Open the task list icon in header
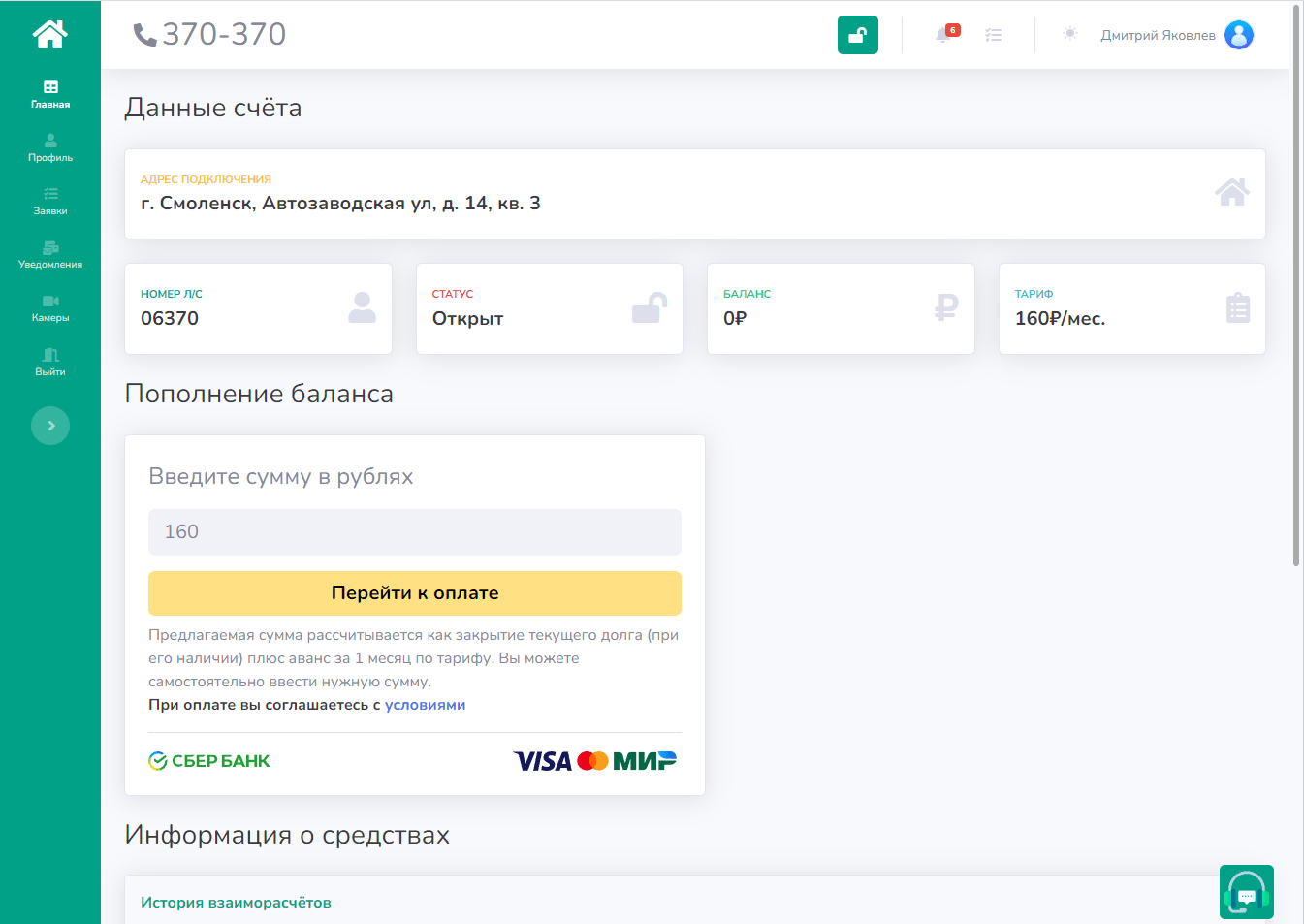 coord(993,35)
